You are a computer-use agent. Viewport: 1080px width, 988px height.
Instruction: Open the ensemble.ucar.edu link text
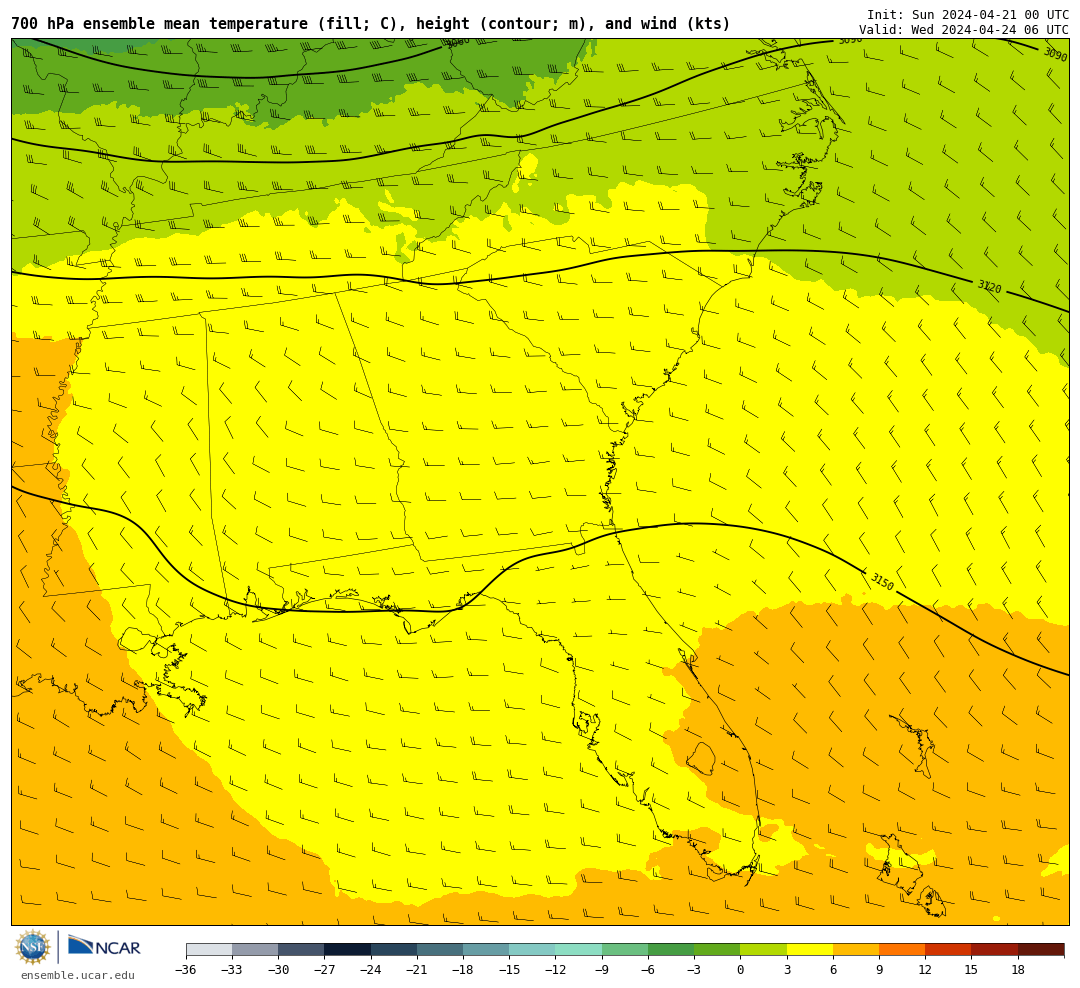[x=78, y=975]
